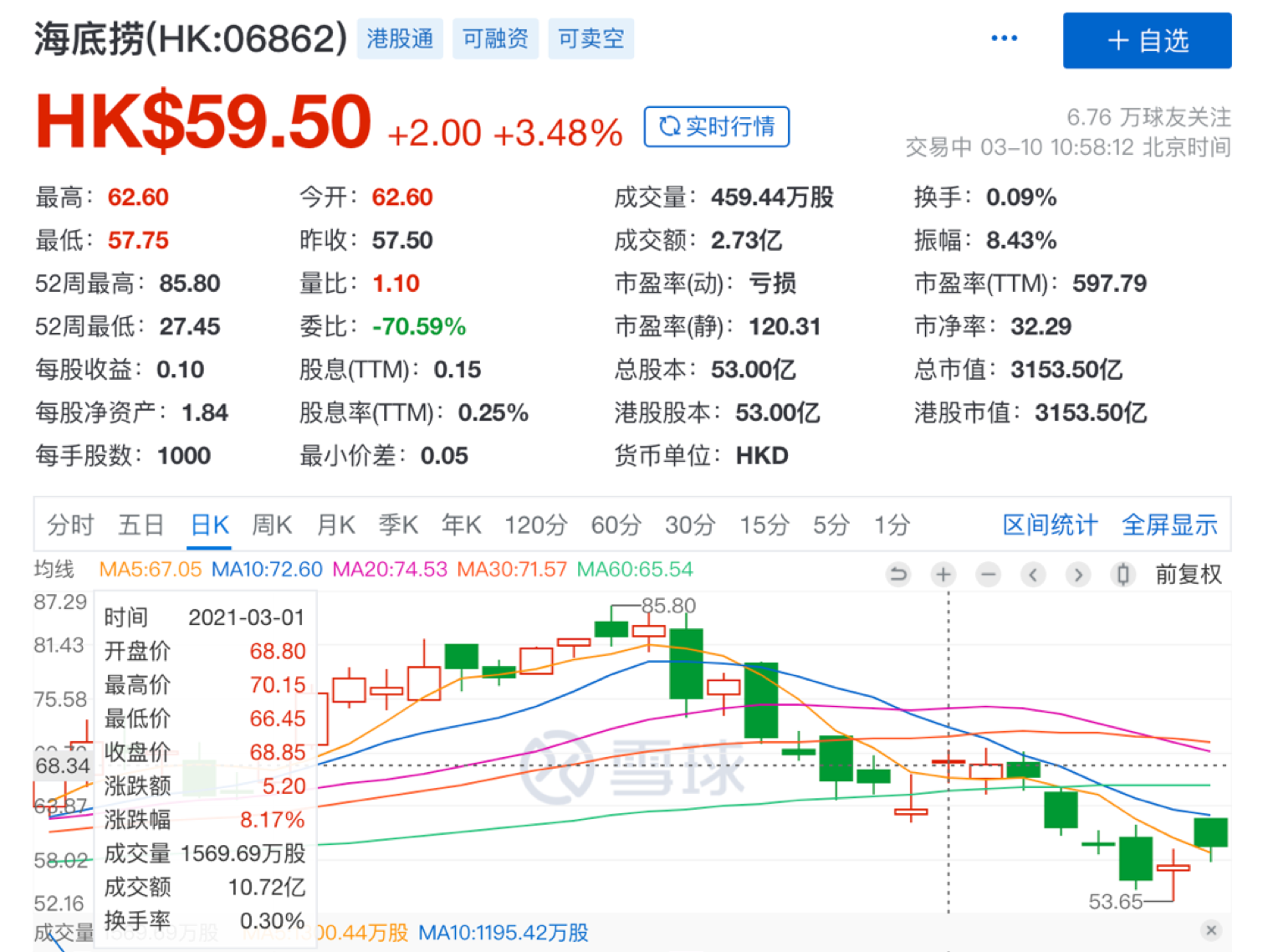
Task: Click the 市盈率(TTM) 597.79 value
Action: pyautogui.click(x=1110, y=284)
